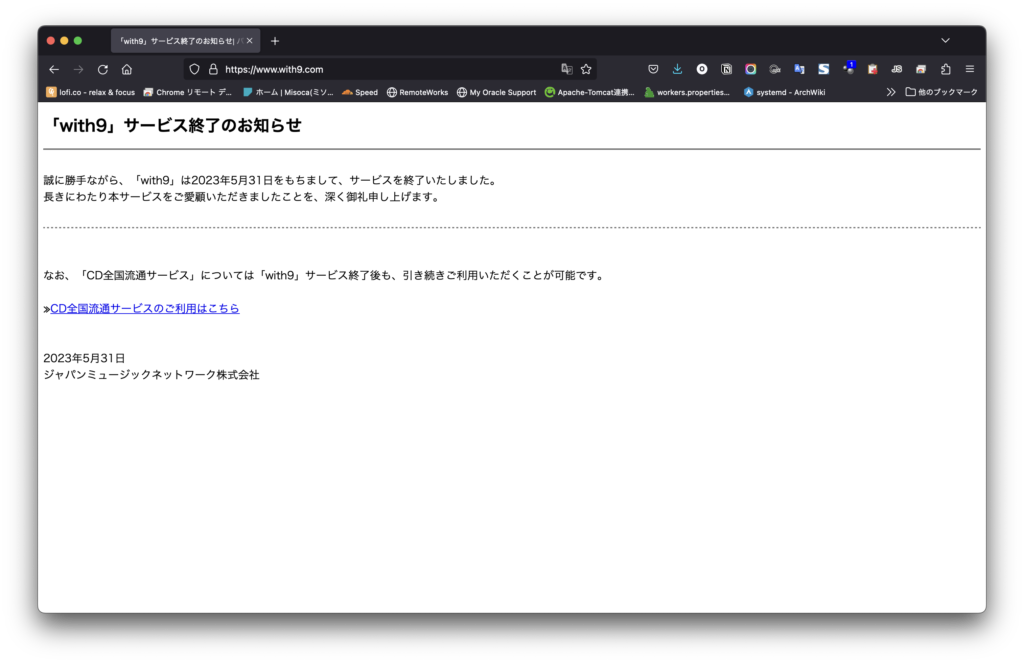Viewport: 1024px width, 663px height.
Task: Open the Downloads panel
Action: 677,69
